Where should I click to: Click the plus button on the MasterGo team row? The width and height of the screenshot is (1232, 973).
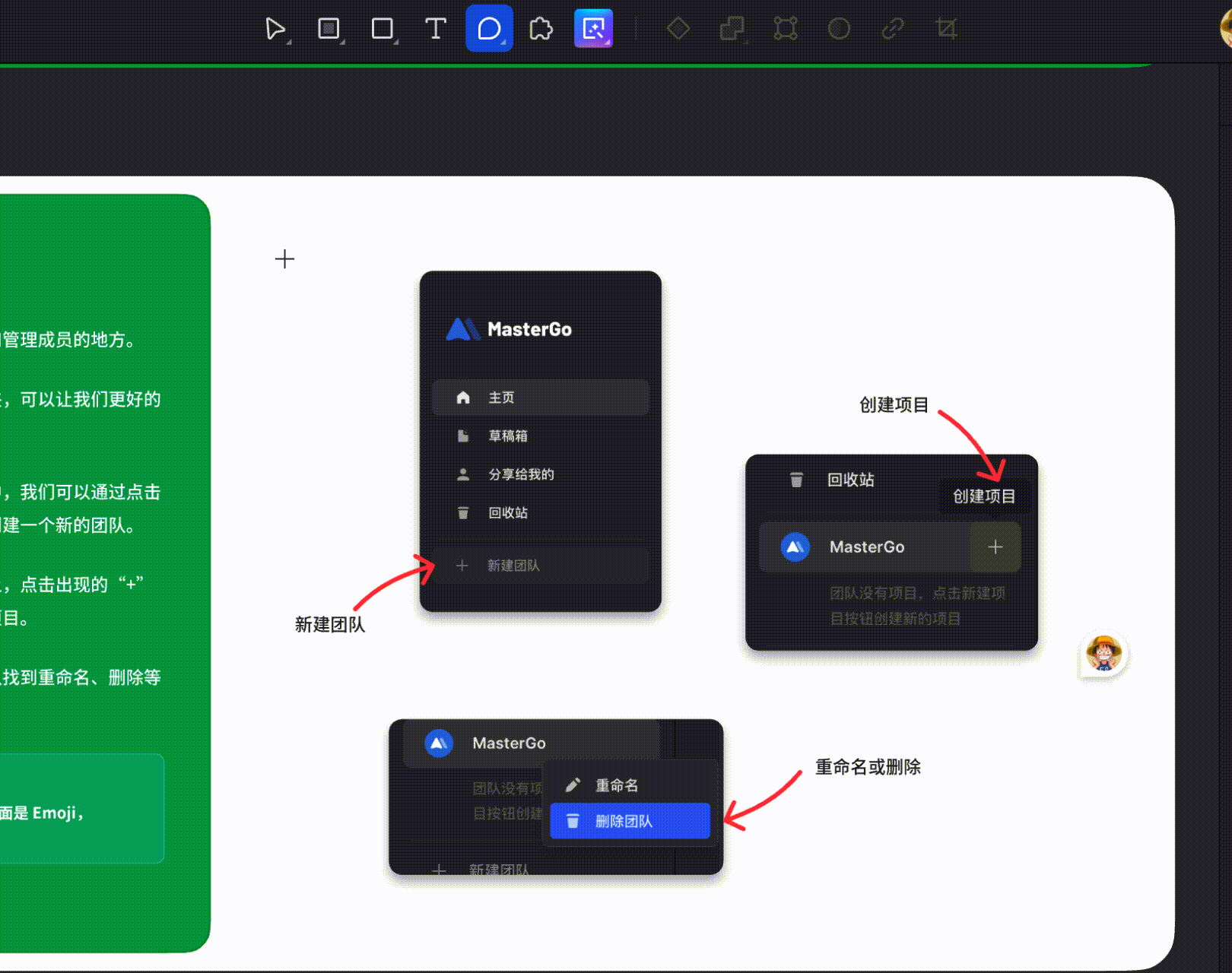coord(995,547)
